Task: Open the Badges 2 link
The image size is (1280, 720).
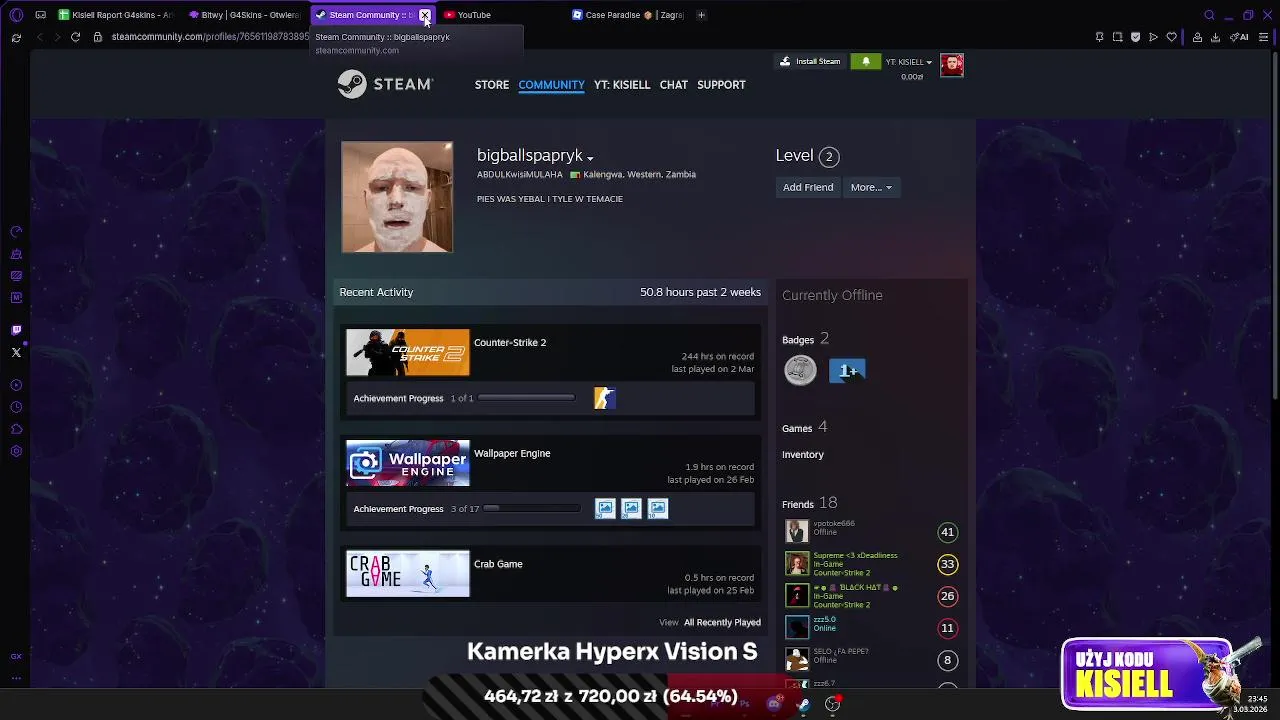Action: pyautogui.click(x=806, y=339)
